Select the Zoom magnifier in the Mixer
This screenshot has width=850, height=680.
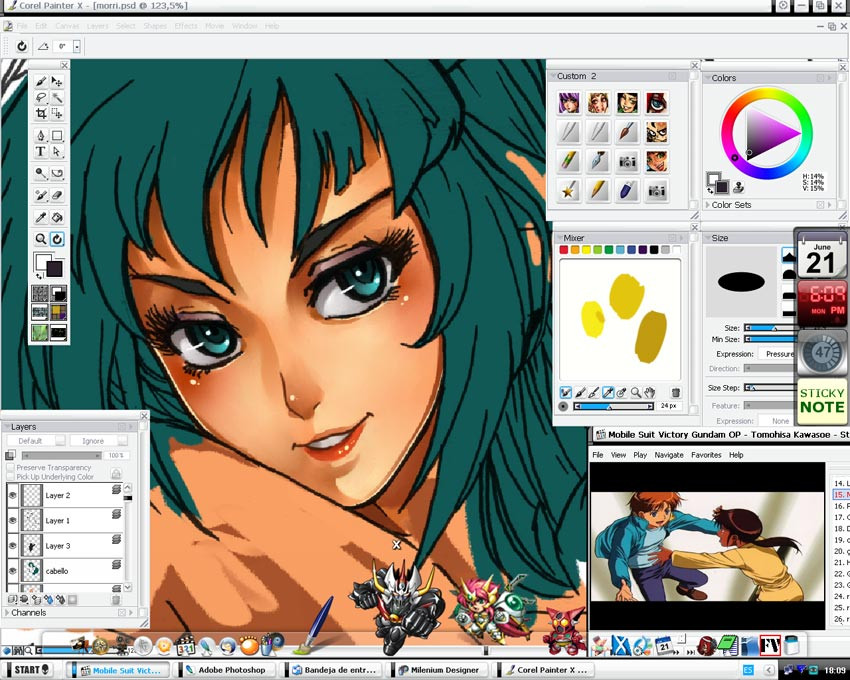pos(636,392)
